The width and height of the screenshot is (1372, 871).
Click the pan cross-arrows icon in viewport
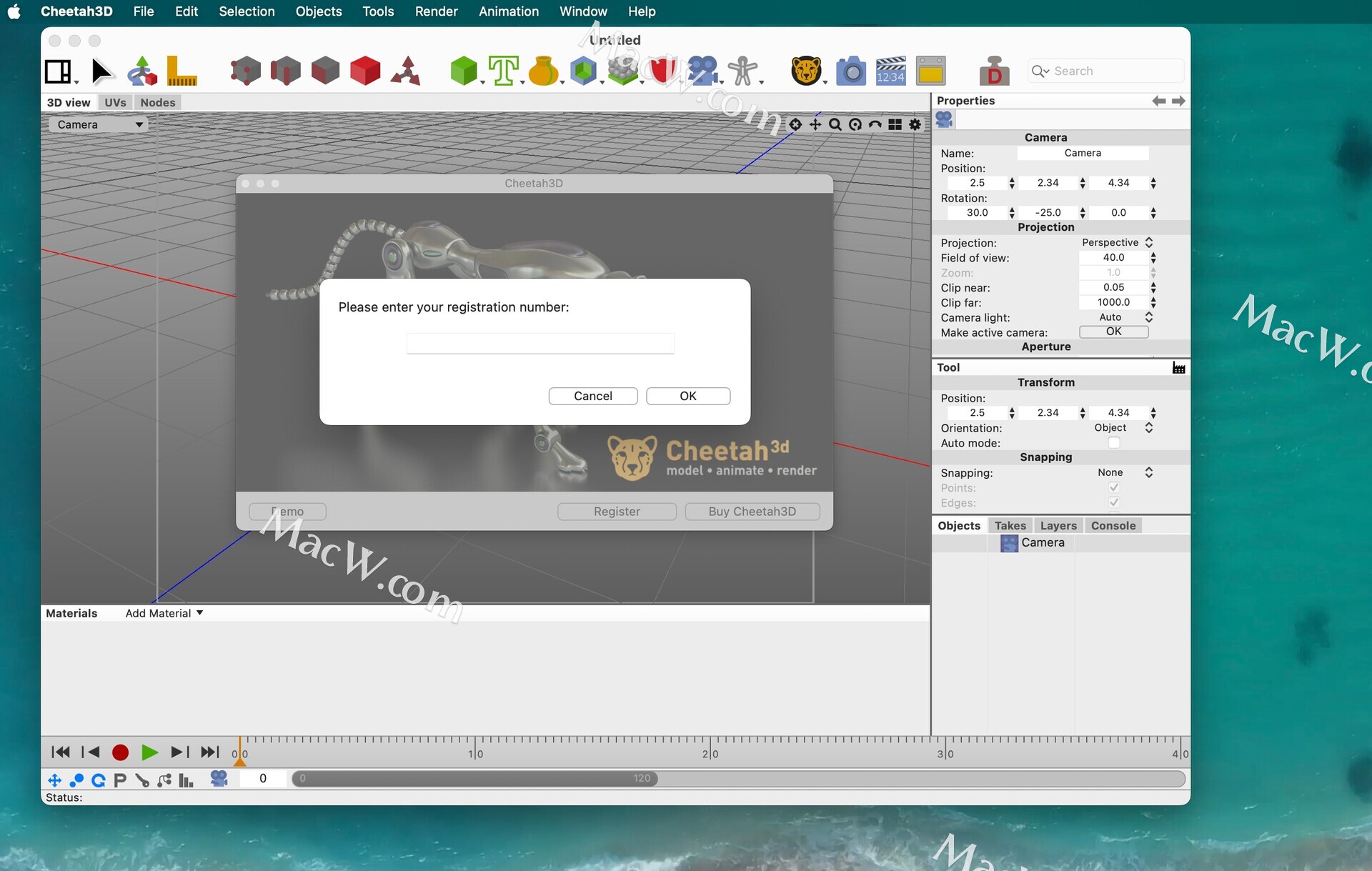tap(815, 125)
